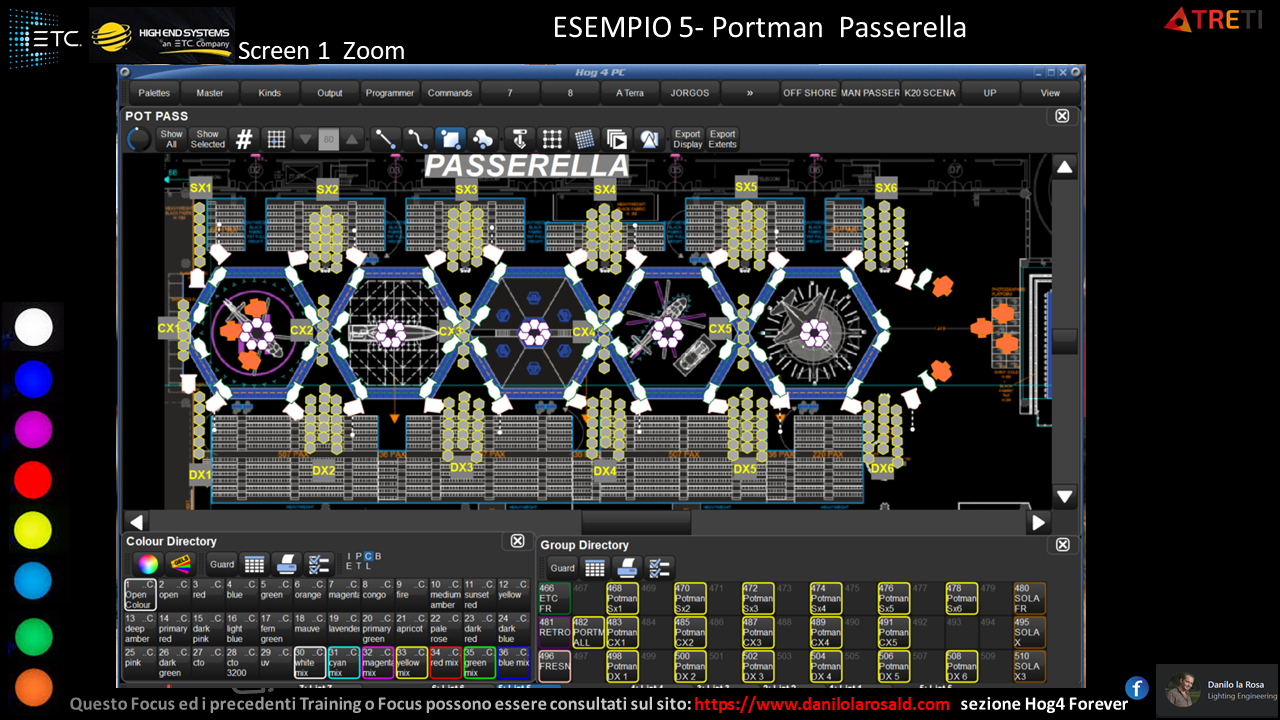This screenshot has height=720, width=1280.
Task: Choose the straight line selection tool
Action: (x=385, y=139)
